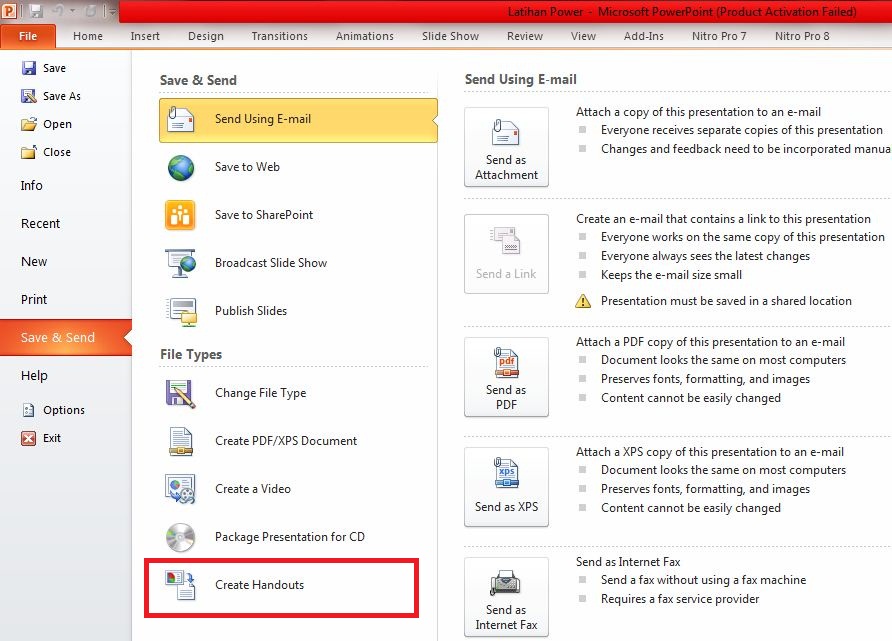Click the Broadcast Slide Show label
Image resolution: width=892 pixels, height=641 pixels.
point(271,263)
